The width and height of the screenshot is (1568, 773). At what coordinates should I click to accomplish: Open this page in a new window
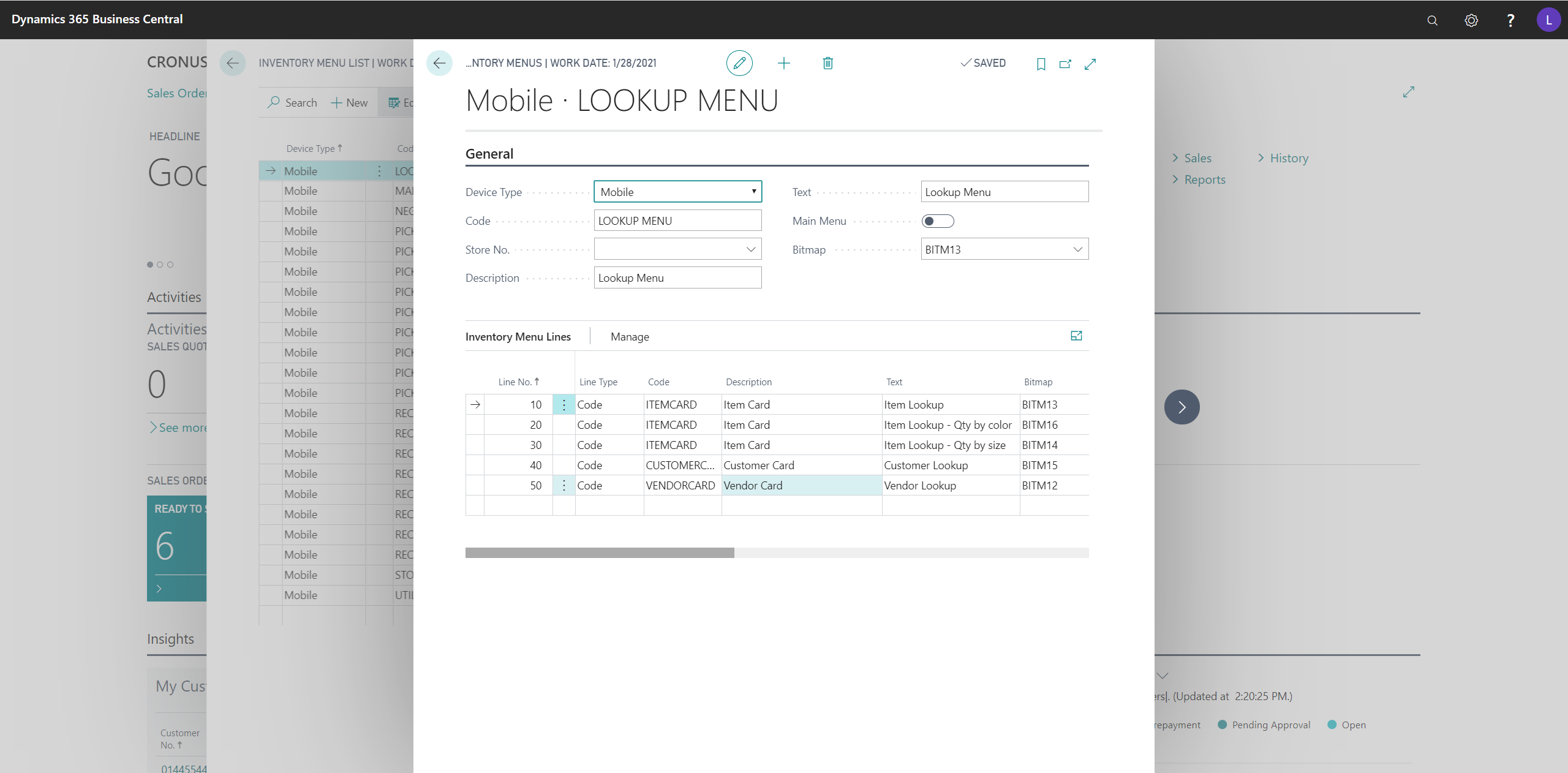[x=1065, y=64]
